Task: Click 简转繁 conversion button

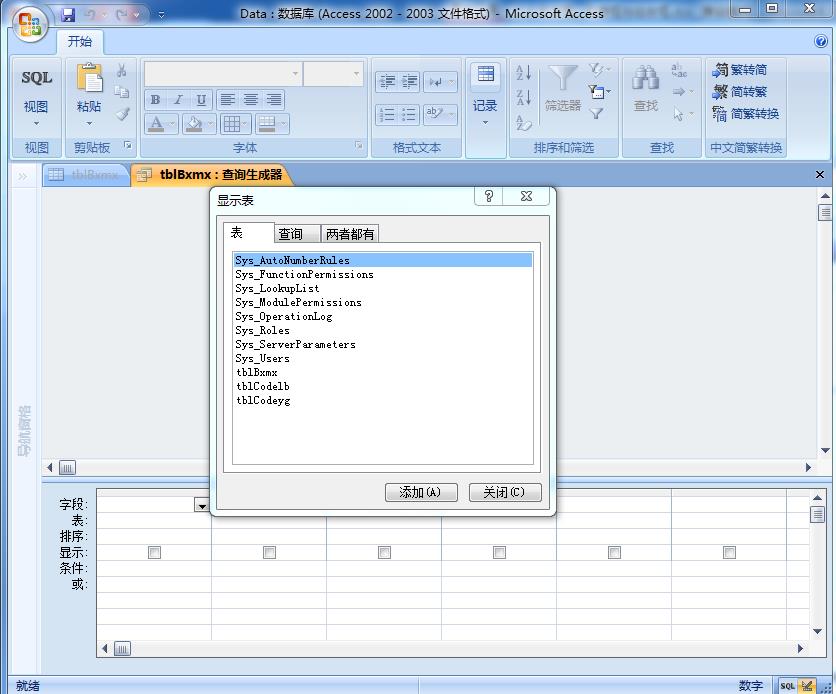Action: [740, 92]
